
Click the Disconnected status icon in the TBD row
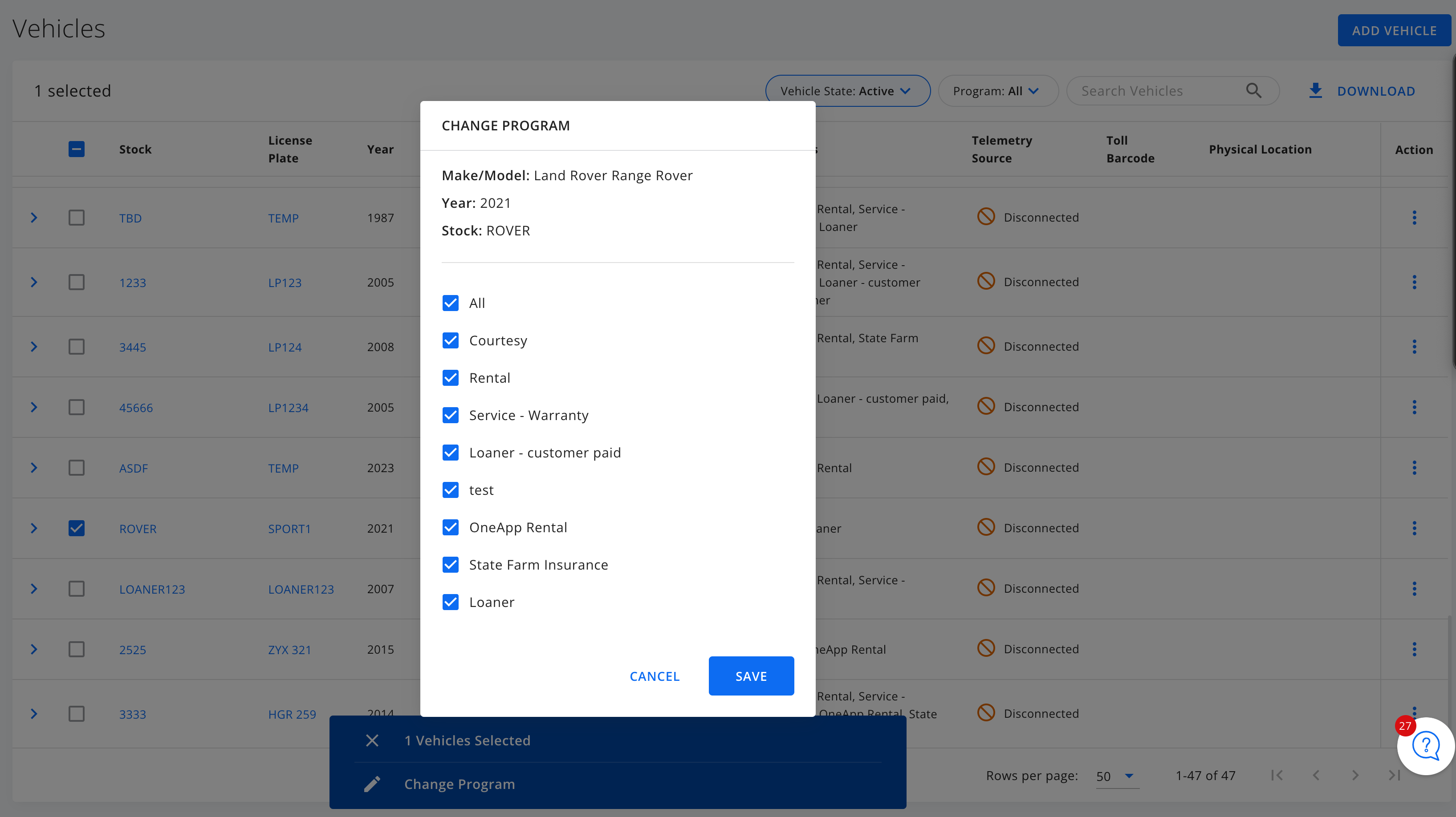986,216
